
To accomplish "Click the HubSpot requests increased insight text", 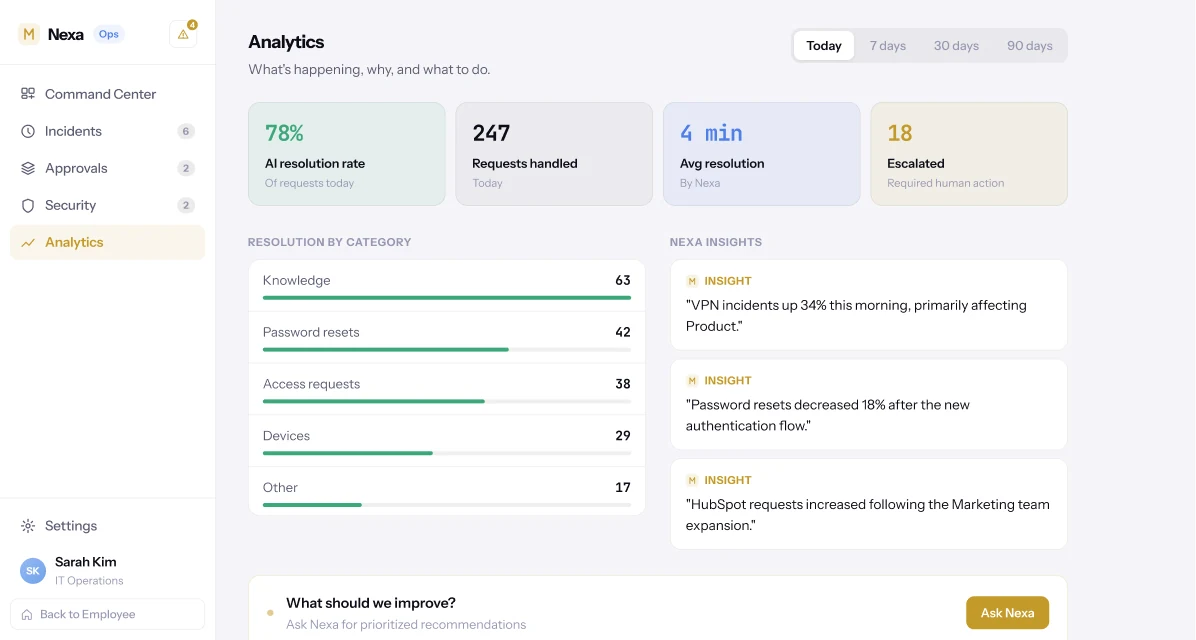I will point(867,515).
